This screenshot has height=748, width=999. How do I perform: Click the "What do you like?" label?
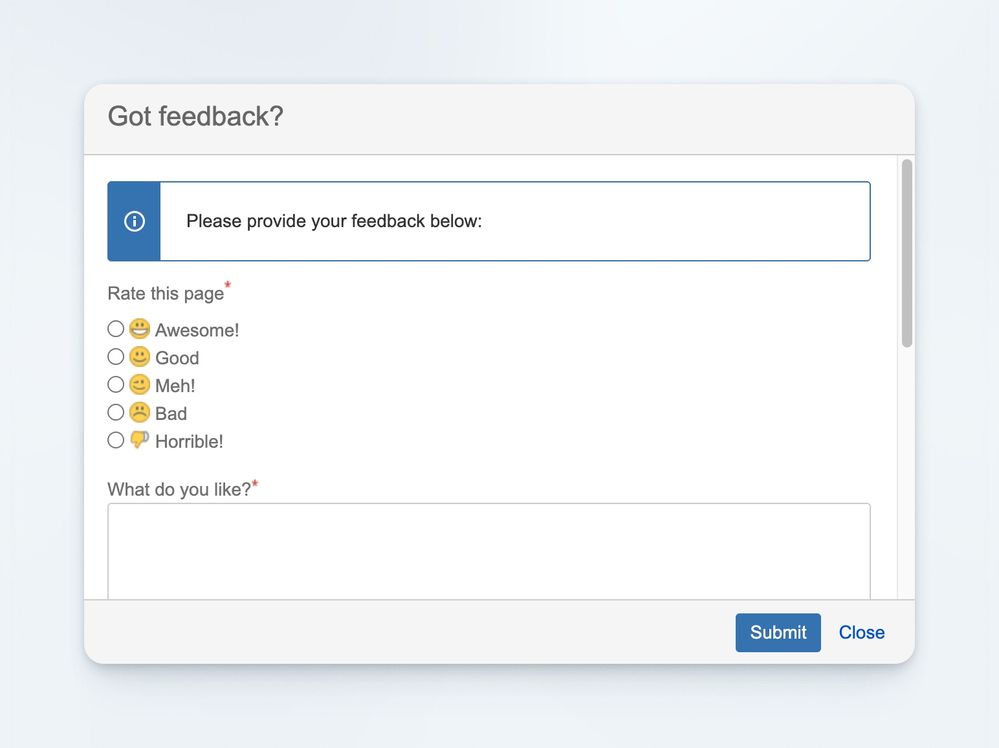(179, 489)
